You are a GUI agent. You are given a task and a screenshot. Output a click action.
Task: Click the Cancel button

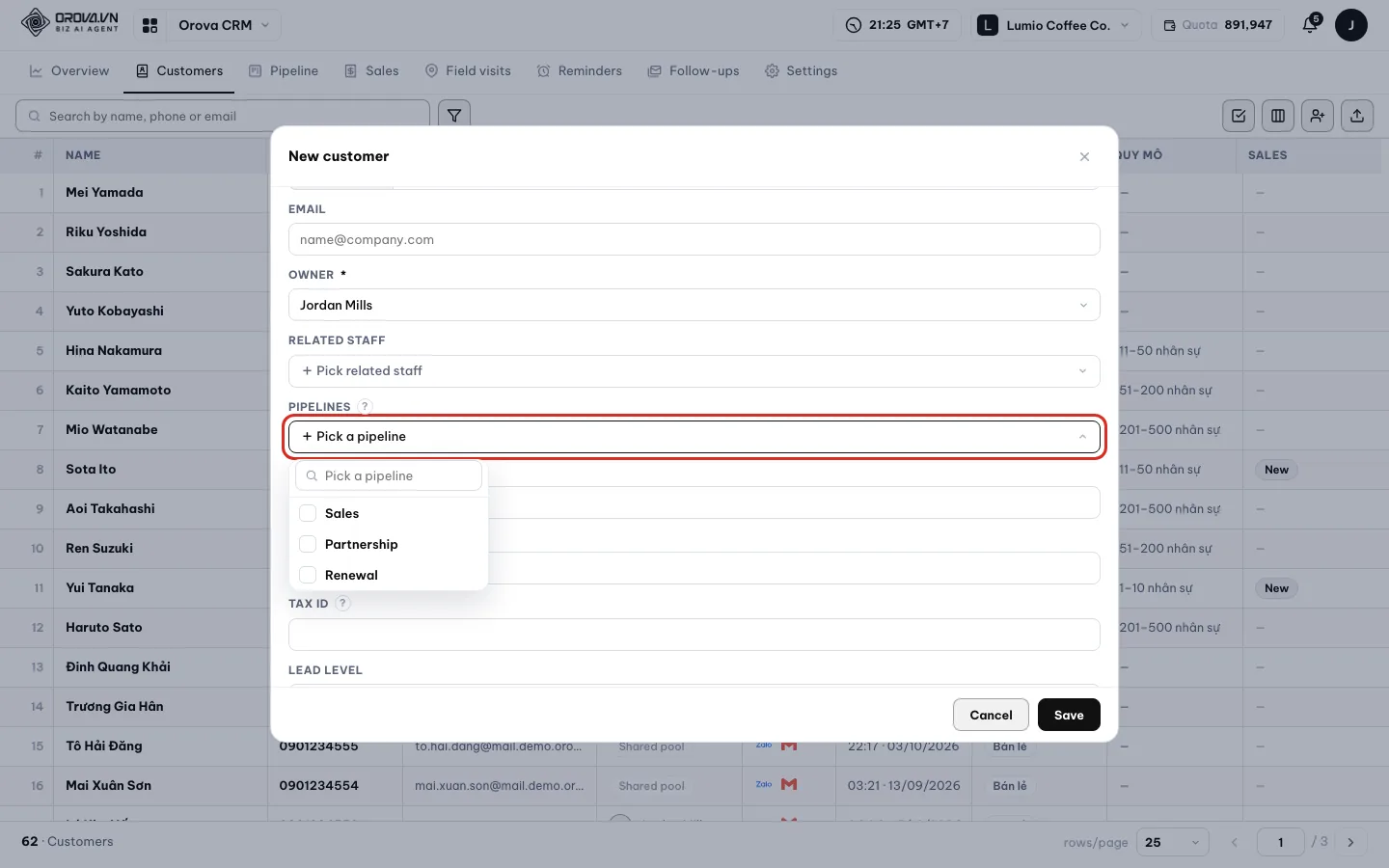tap(991, 715)
